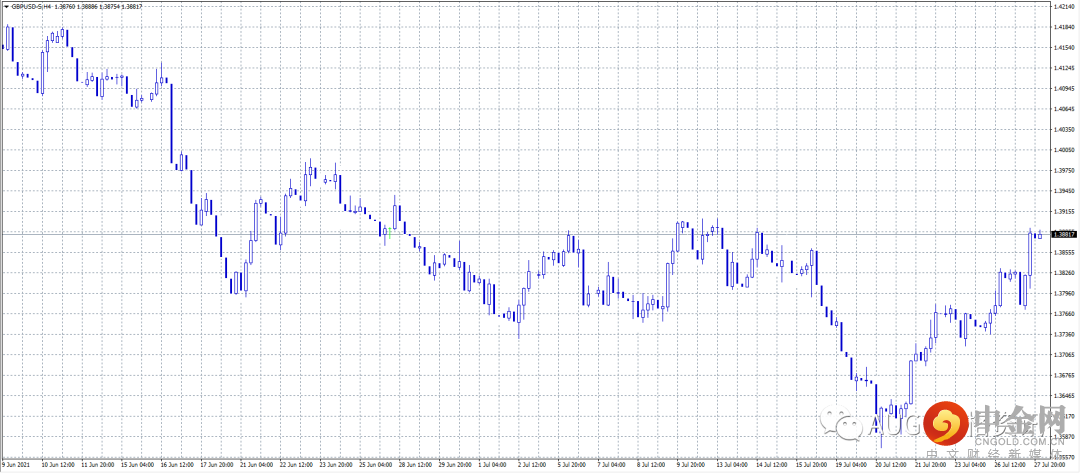Click the 1.42140 price scale label

click(1063, 7)
